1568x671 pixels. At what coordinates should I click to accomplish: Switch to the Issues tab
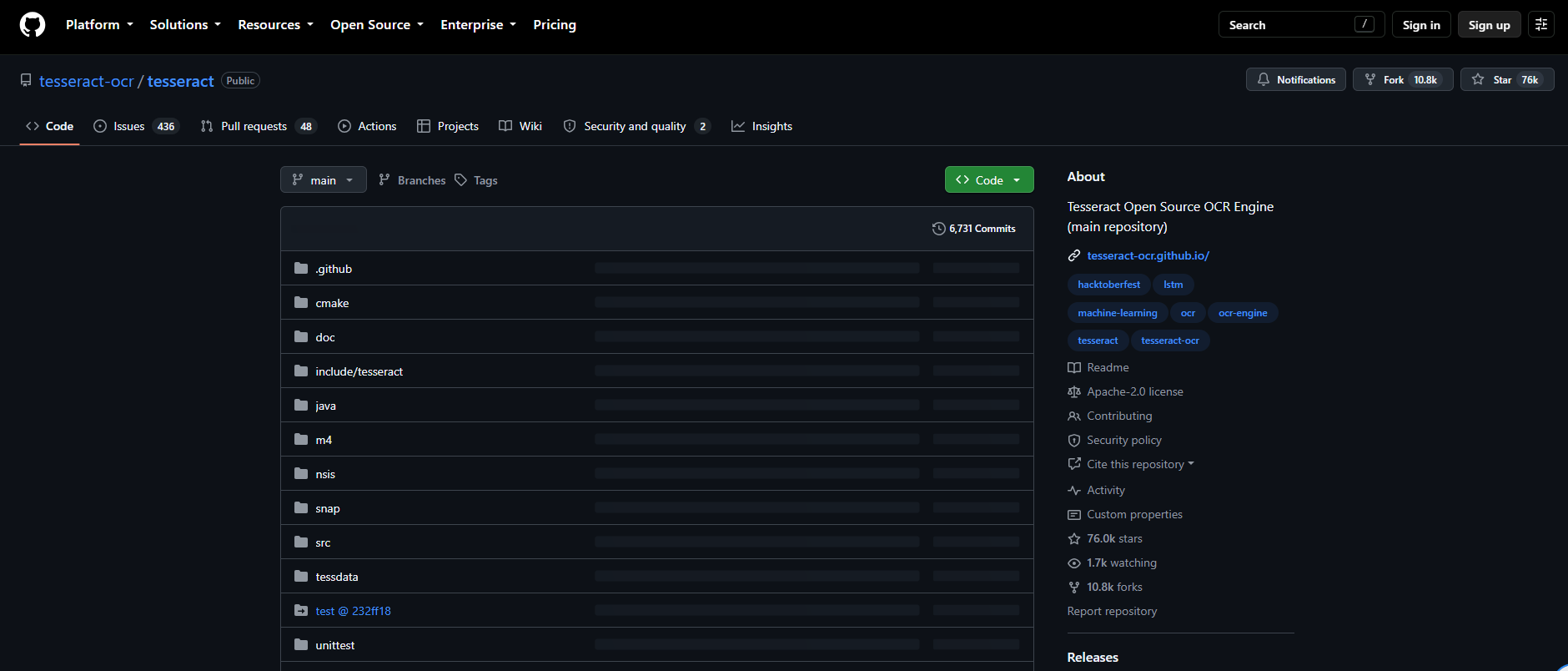tap(136, 126)
